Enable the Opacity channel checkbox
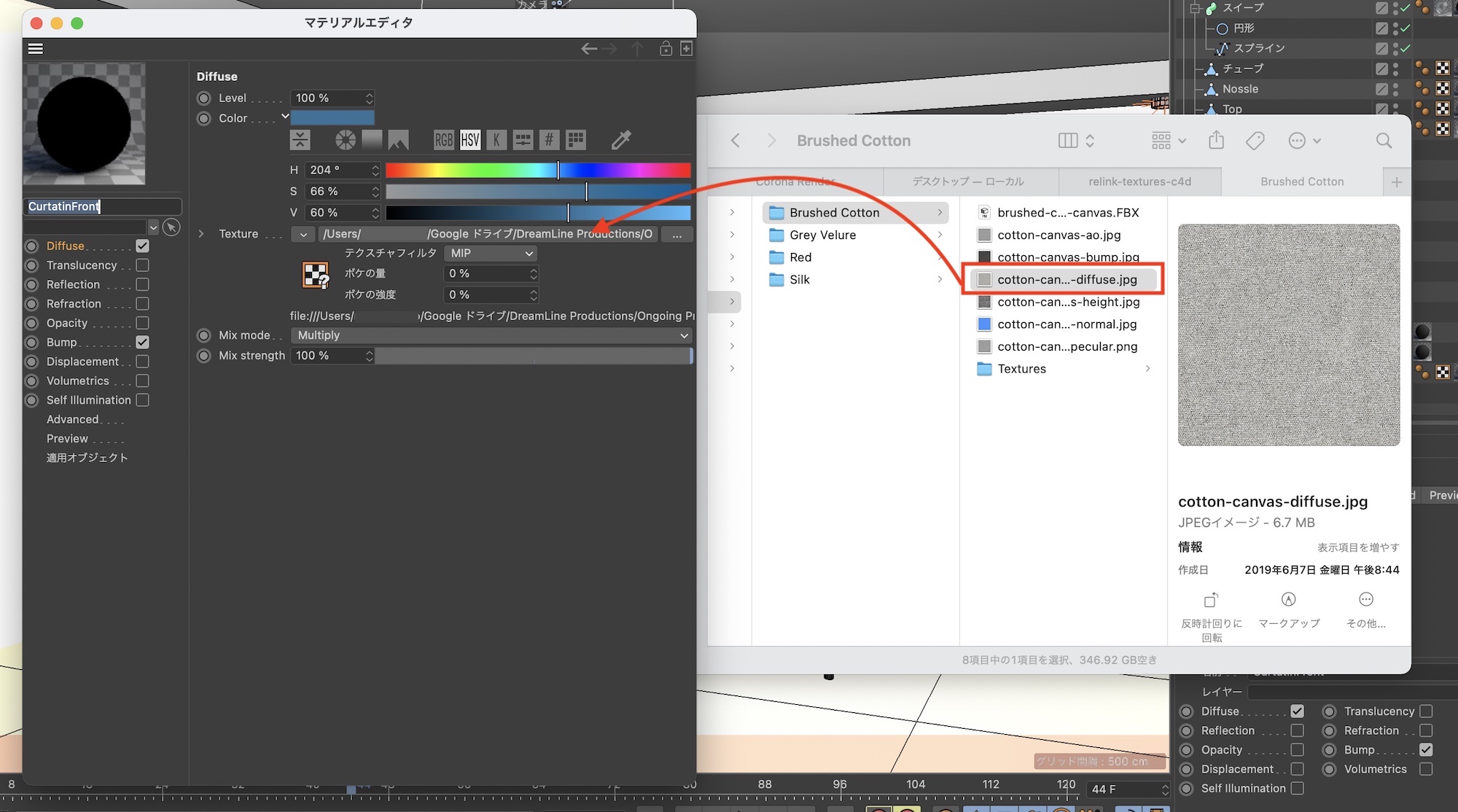 pos(143,323)
